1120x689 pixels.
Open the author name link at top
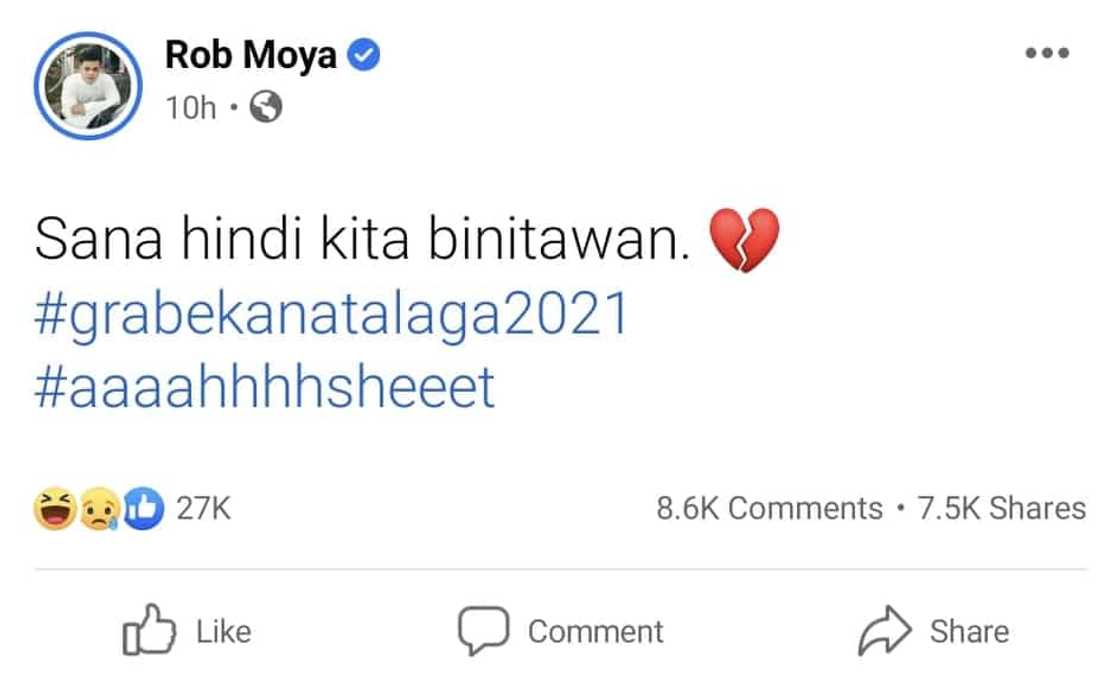[251, 57]
